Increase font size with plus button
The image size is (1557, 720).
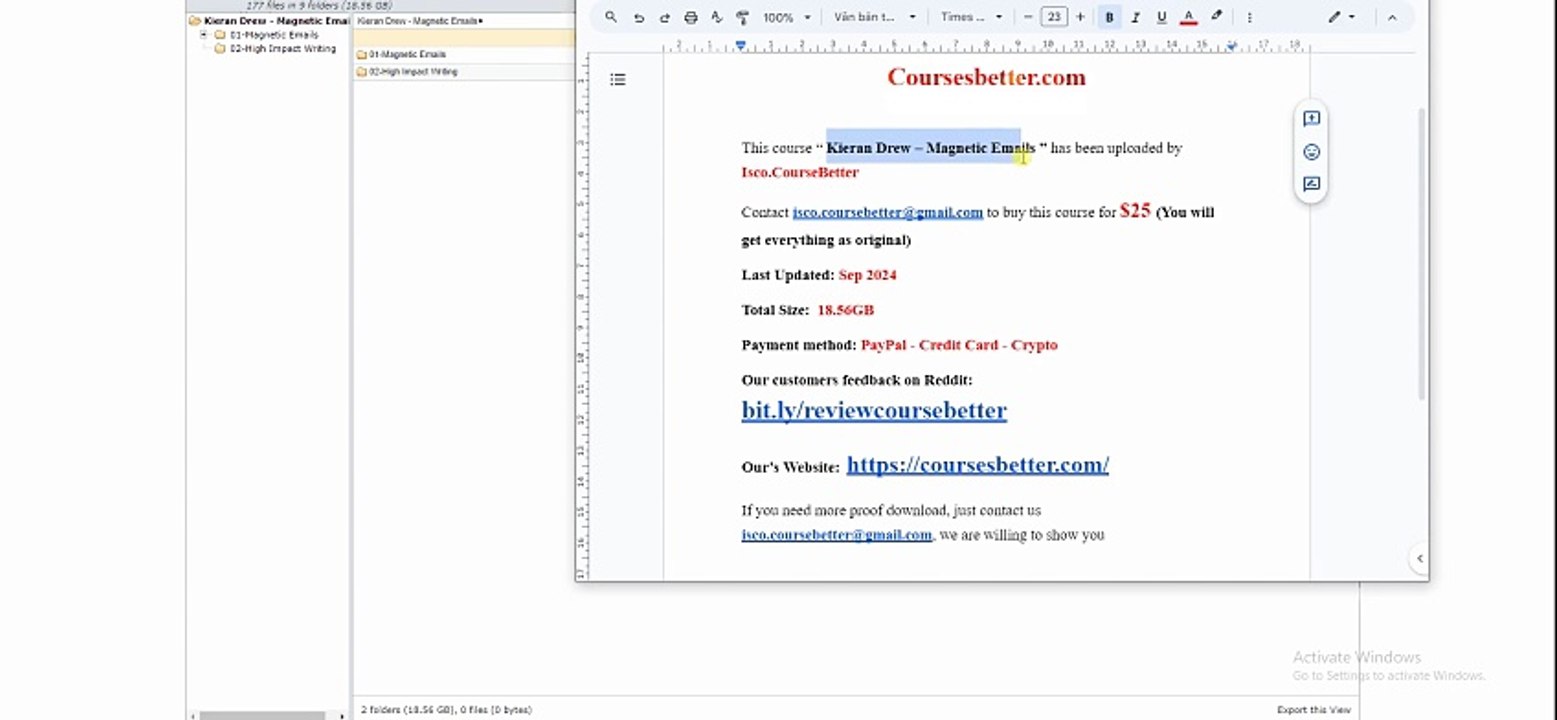1080,17
